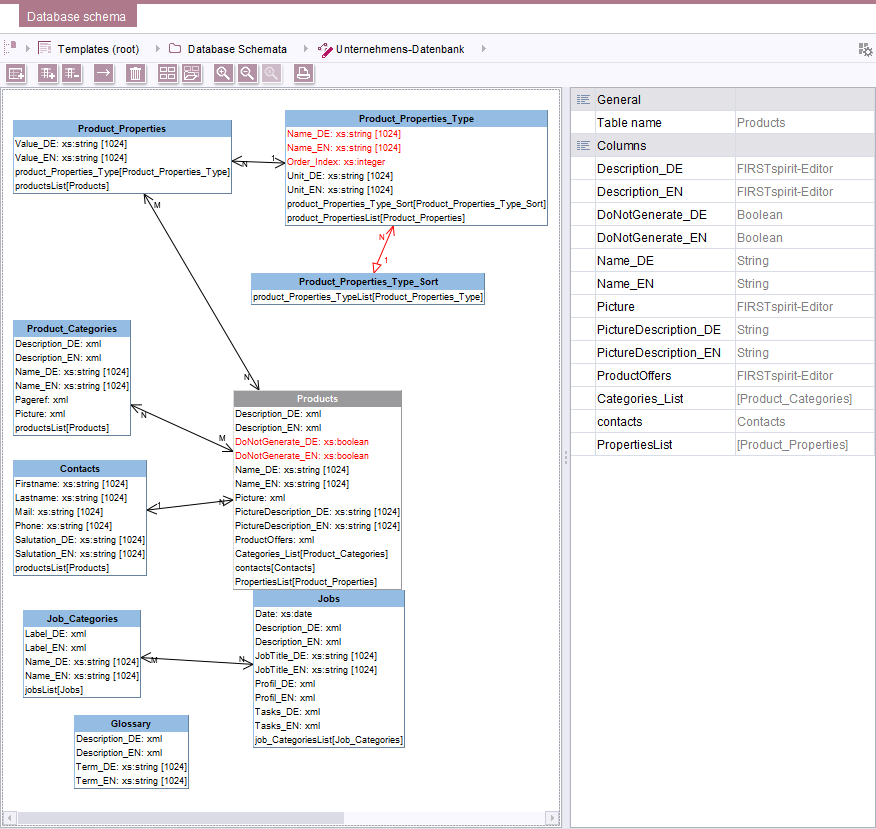Viewport: 876px width, 829px height.
Task: Switch to the Database schema tab
Action: pos(77,16)
